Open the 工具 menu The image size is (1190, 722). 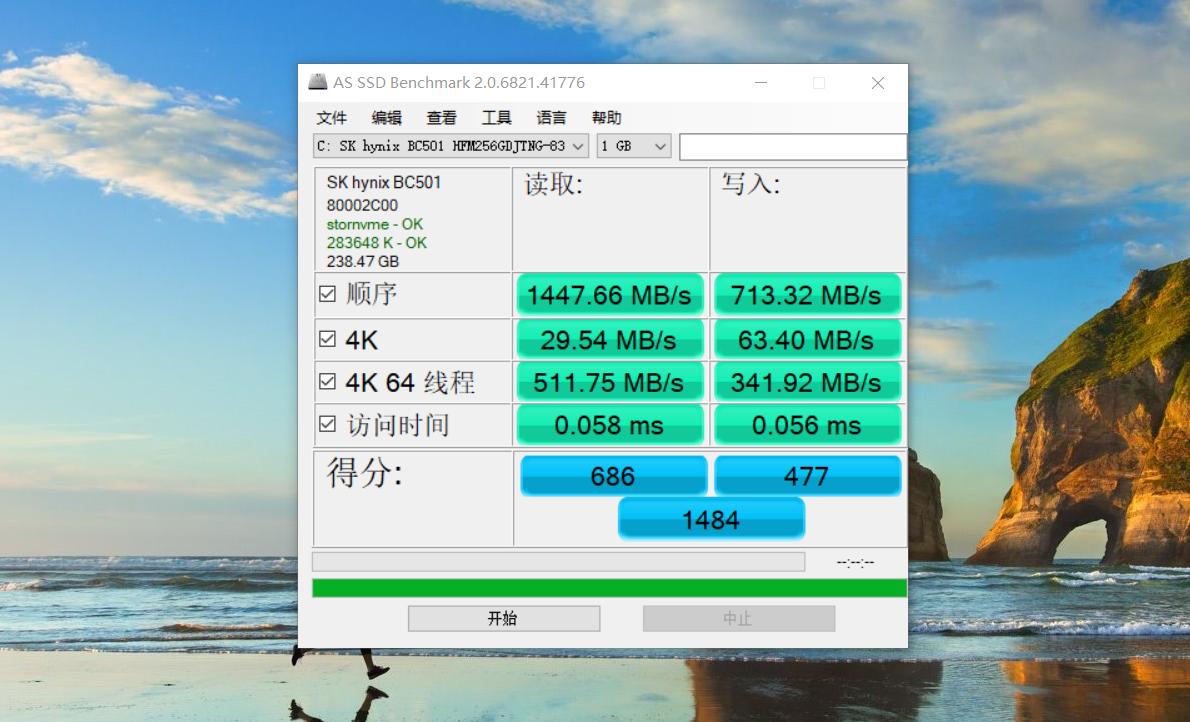coord(496,118)
